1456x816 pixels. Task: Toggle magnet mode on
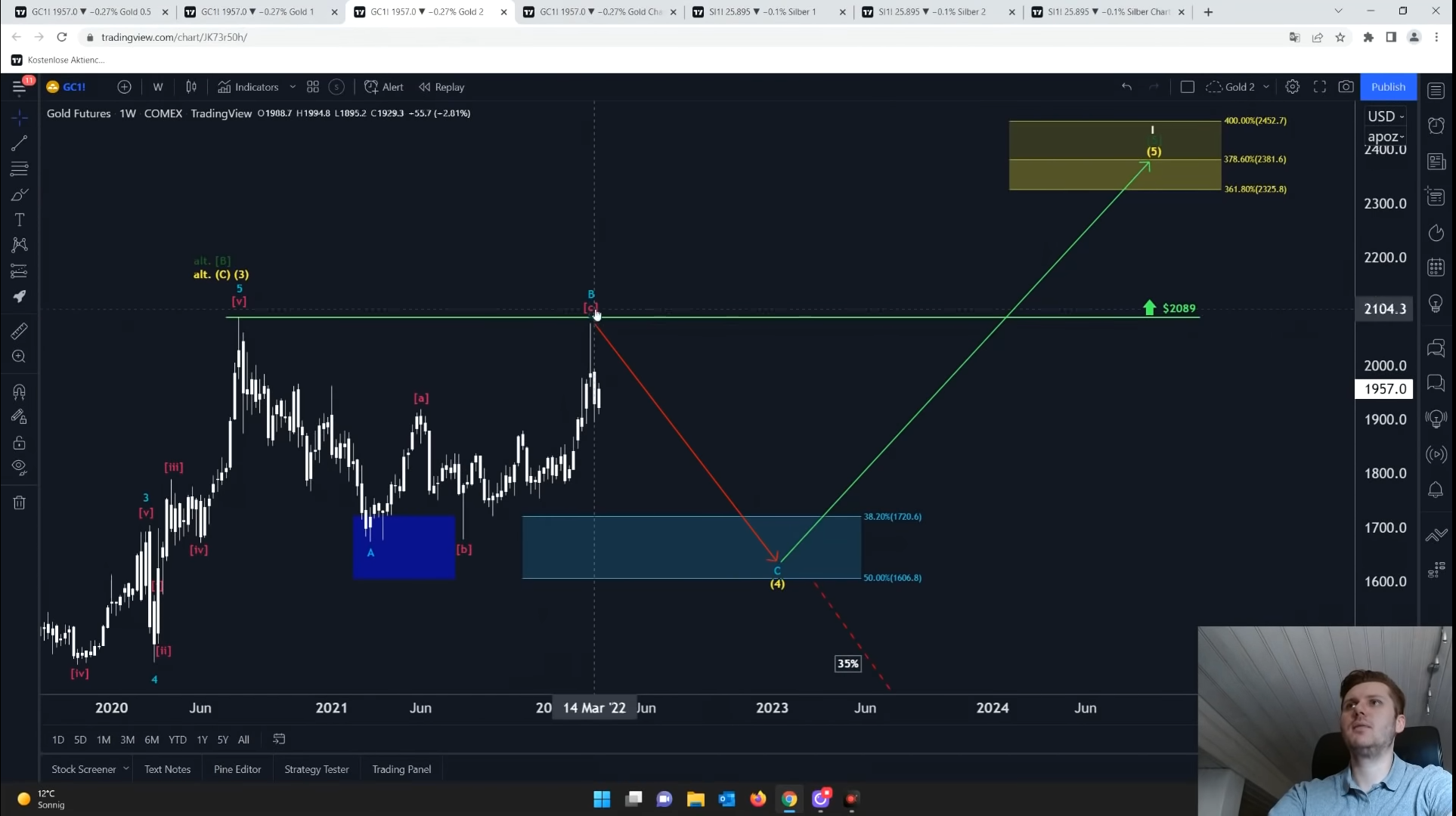[20, 392]
